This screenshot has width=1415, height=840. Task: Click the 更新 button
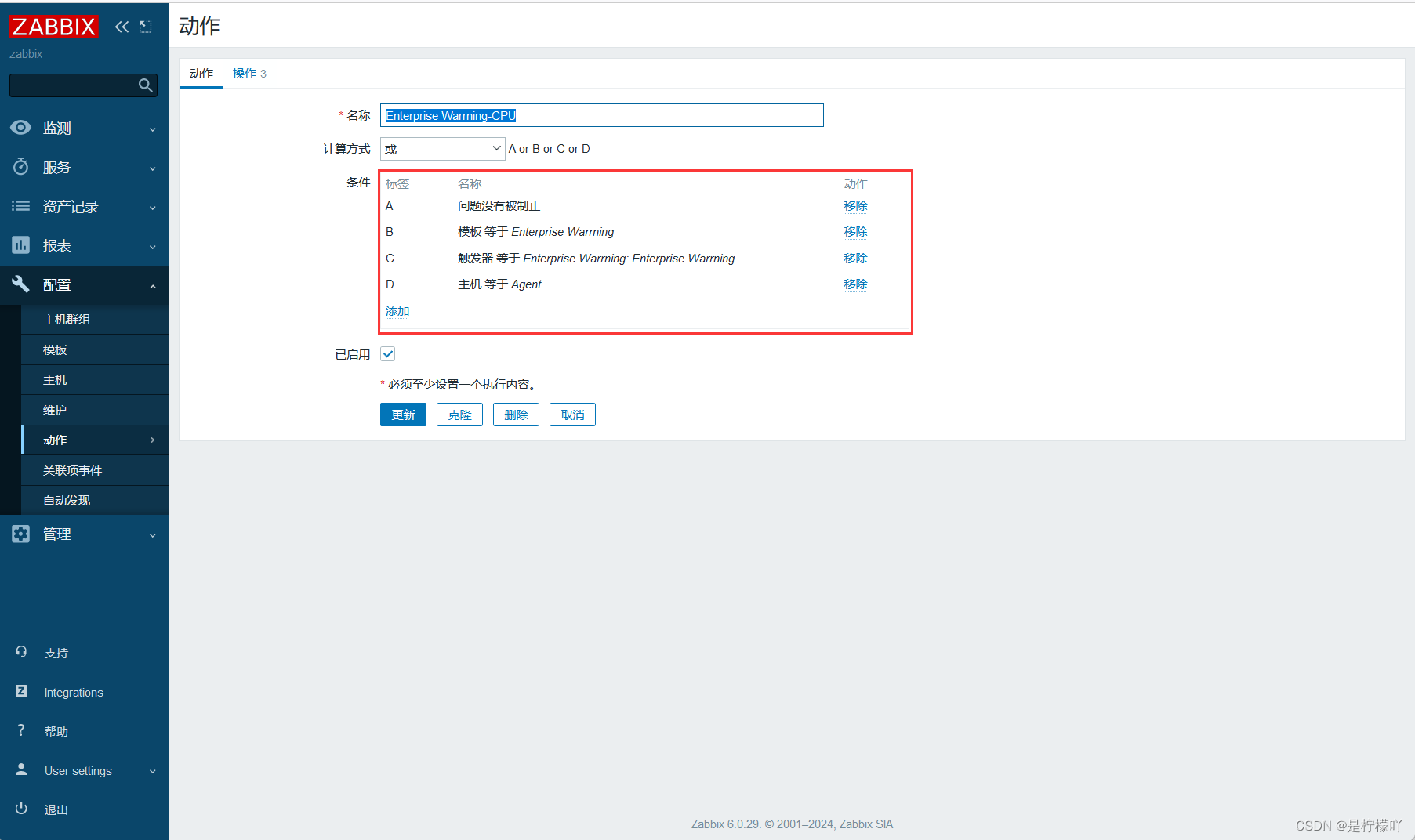coord(403,415)
